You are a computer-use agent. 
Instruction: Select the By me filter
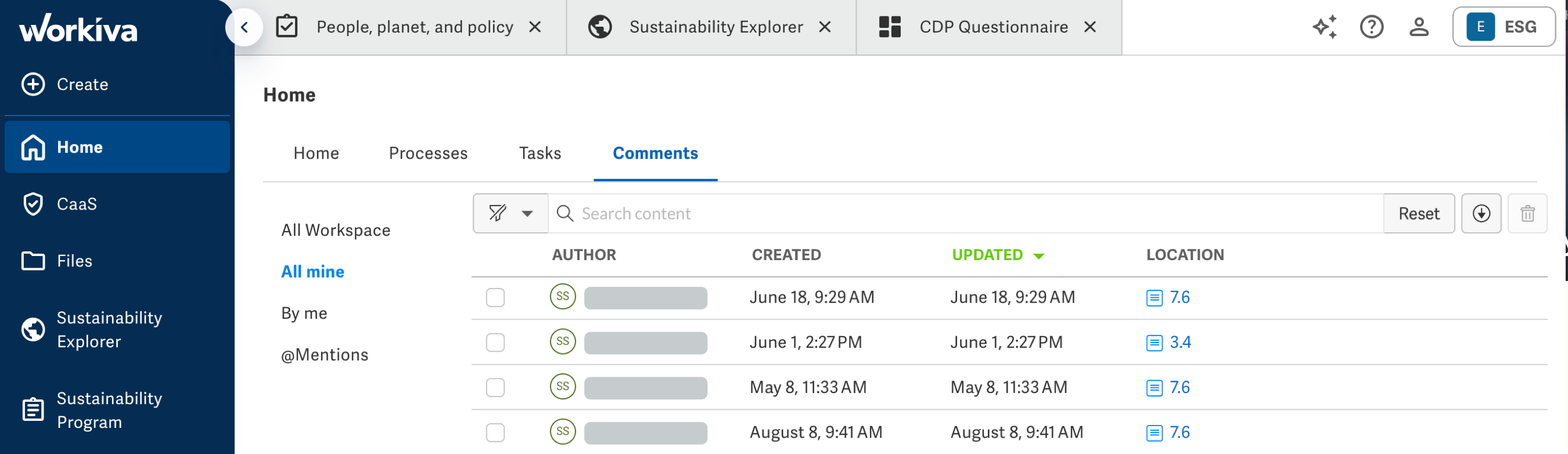(x=304, y=313)
